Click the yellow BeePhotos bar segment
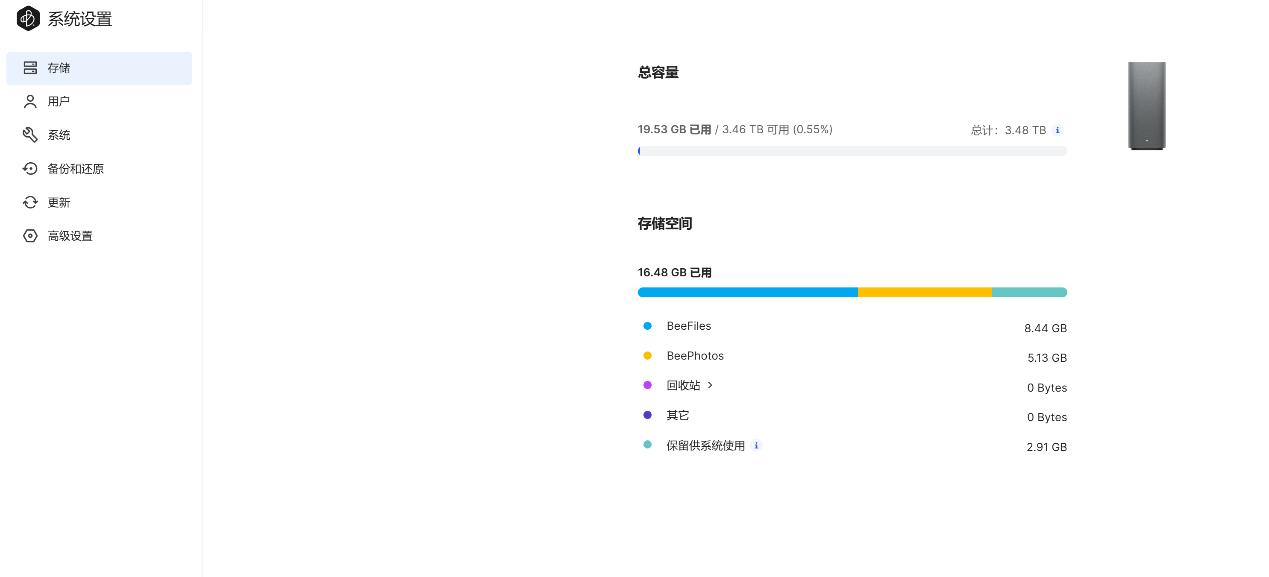Screen dimensions: 1269x577 tap(924, 292)
